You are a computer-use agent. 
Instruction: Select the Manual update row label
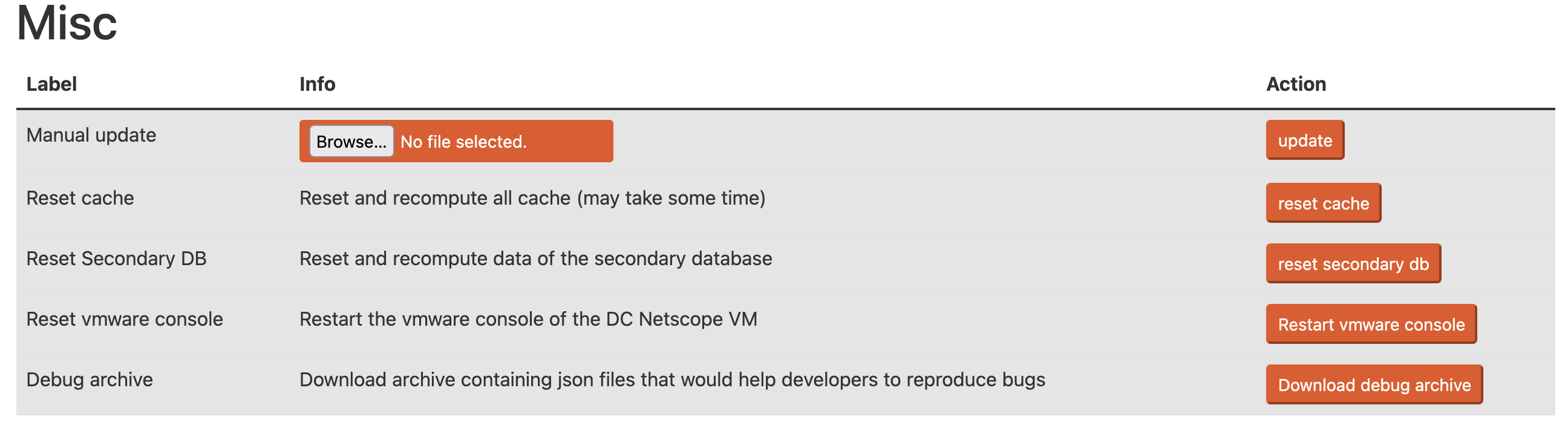pyautogui.click(x=91, y=135)
